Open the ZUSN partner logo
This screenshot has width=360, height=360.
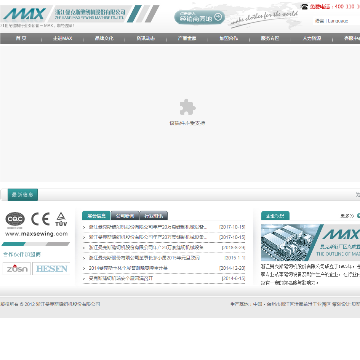(x=17, y=269)
